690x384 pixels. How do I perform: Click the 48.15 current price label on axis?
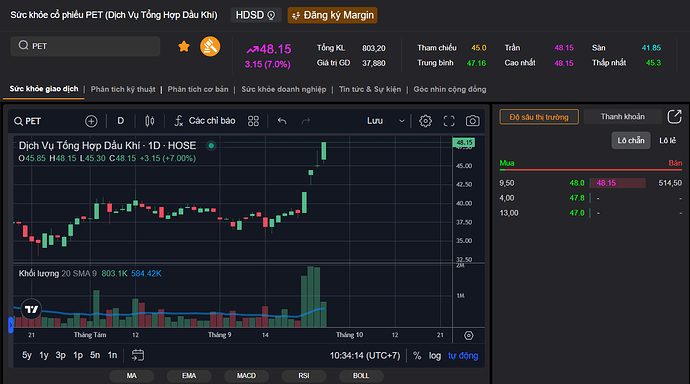click(x=464, y=143)
